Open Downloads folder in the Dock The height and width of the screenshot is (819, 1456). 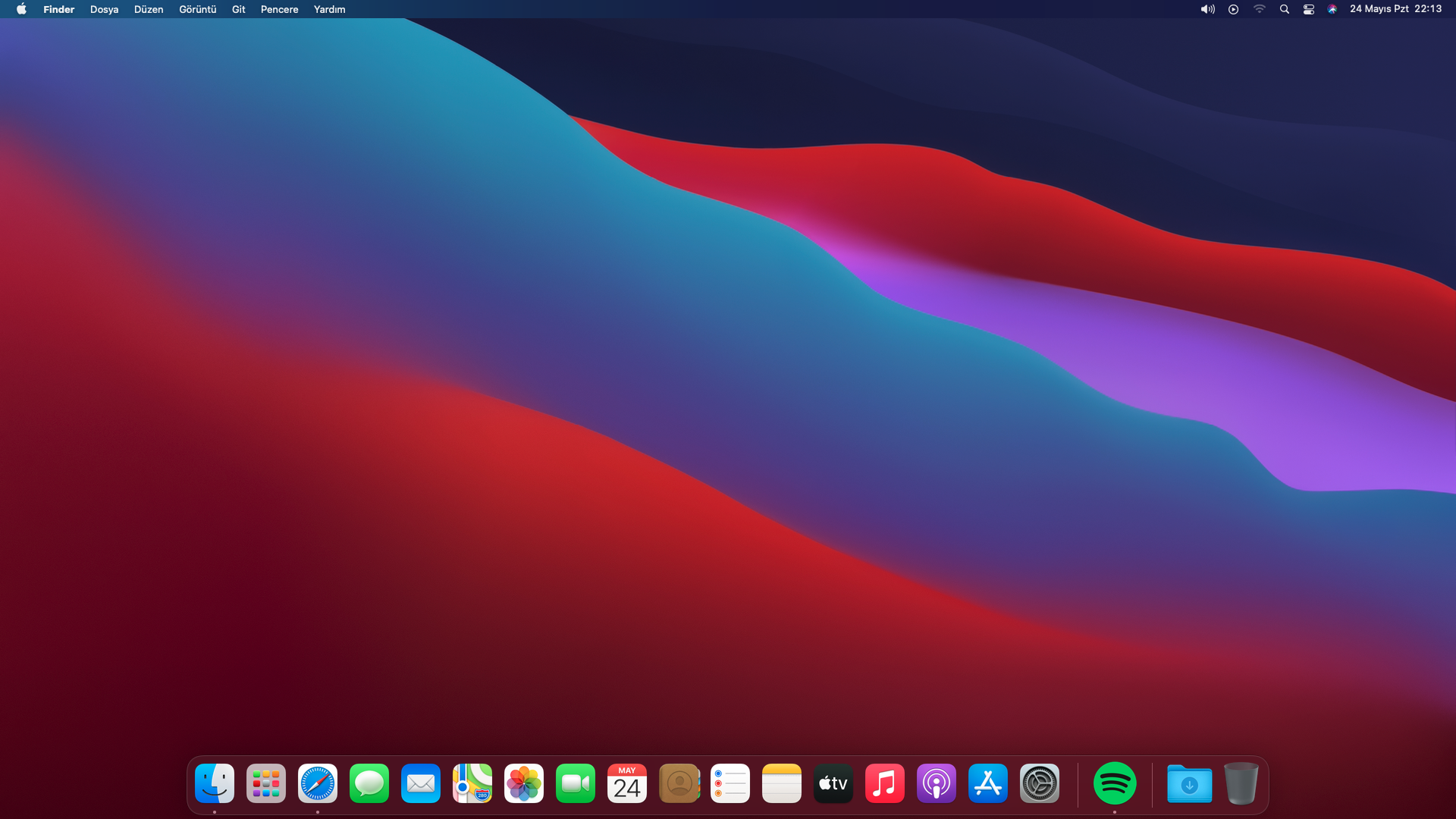pos(1190,783)
